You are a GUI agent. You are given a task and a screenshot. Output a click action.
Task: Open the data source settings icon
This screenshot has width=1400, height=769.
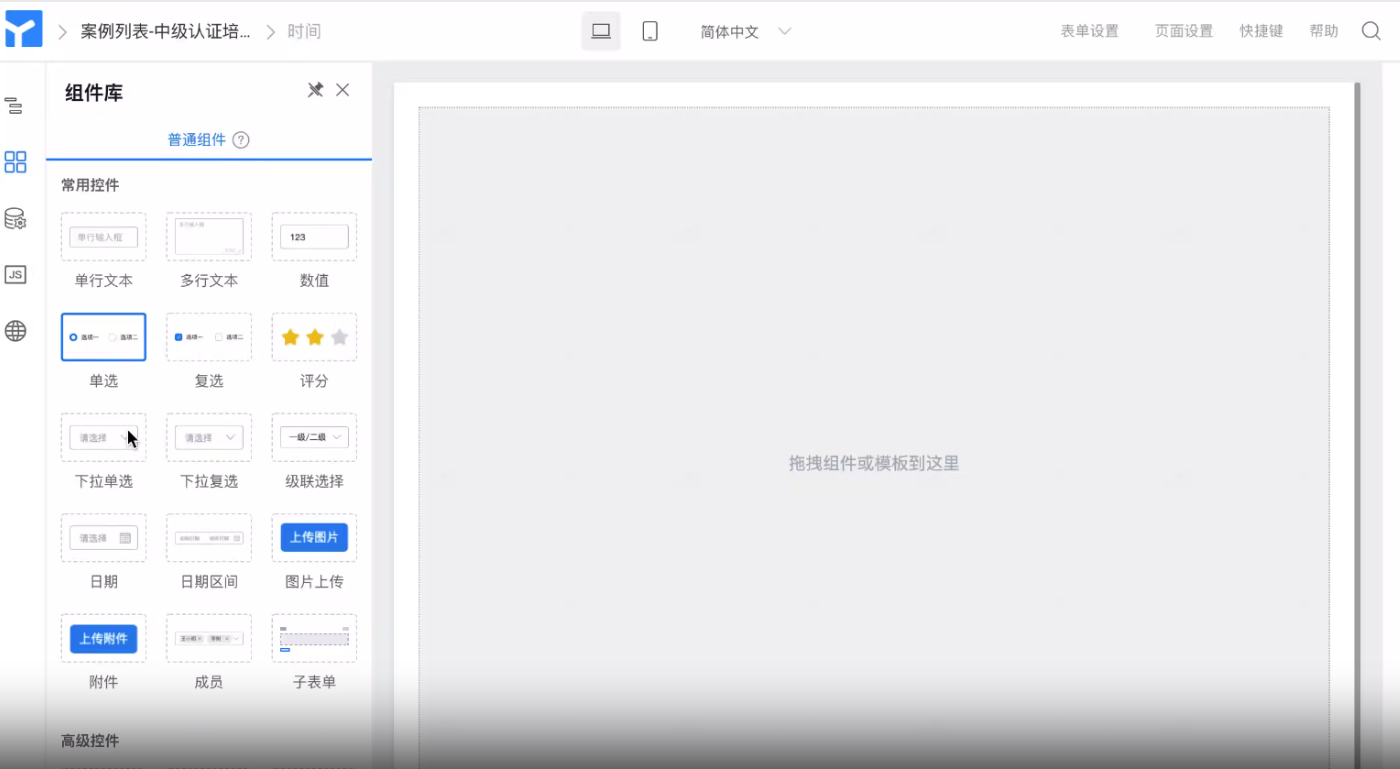point(15,219)
